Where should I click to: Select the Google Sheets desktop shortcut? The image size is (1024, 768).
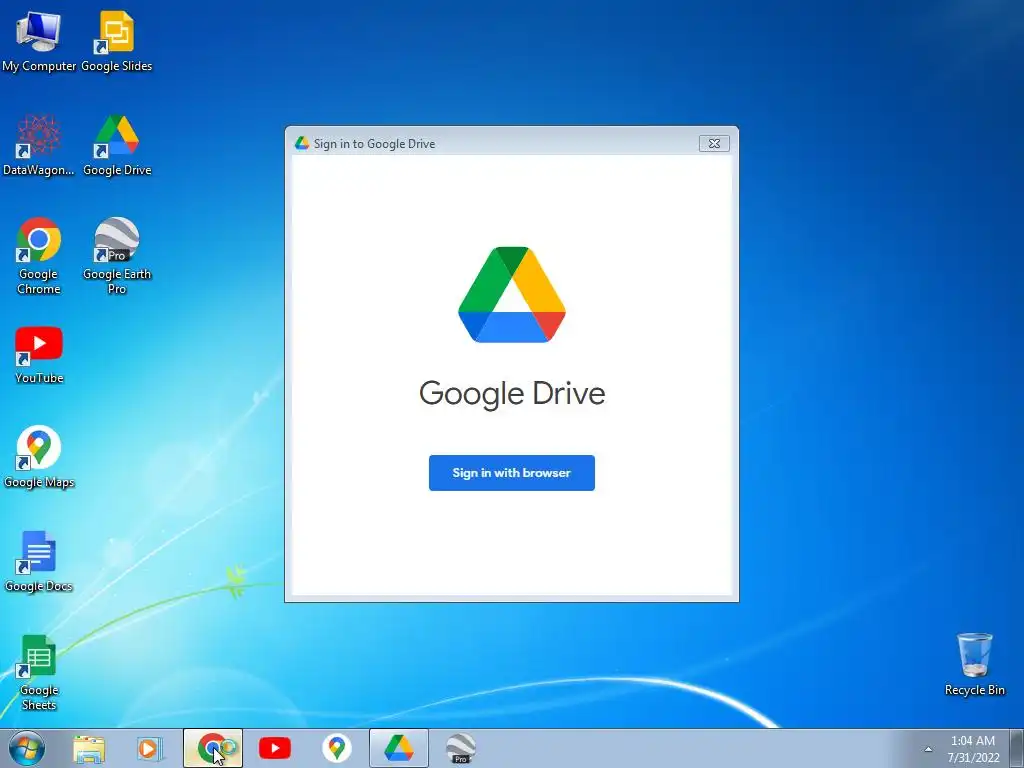pyautogui.click(x=39, y=673)
